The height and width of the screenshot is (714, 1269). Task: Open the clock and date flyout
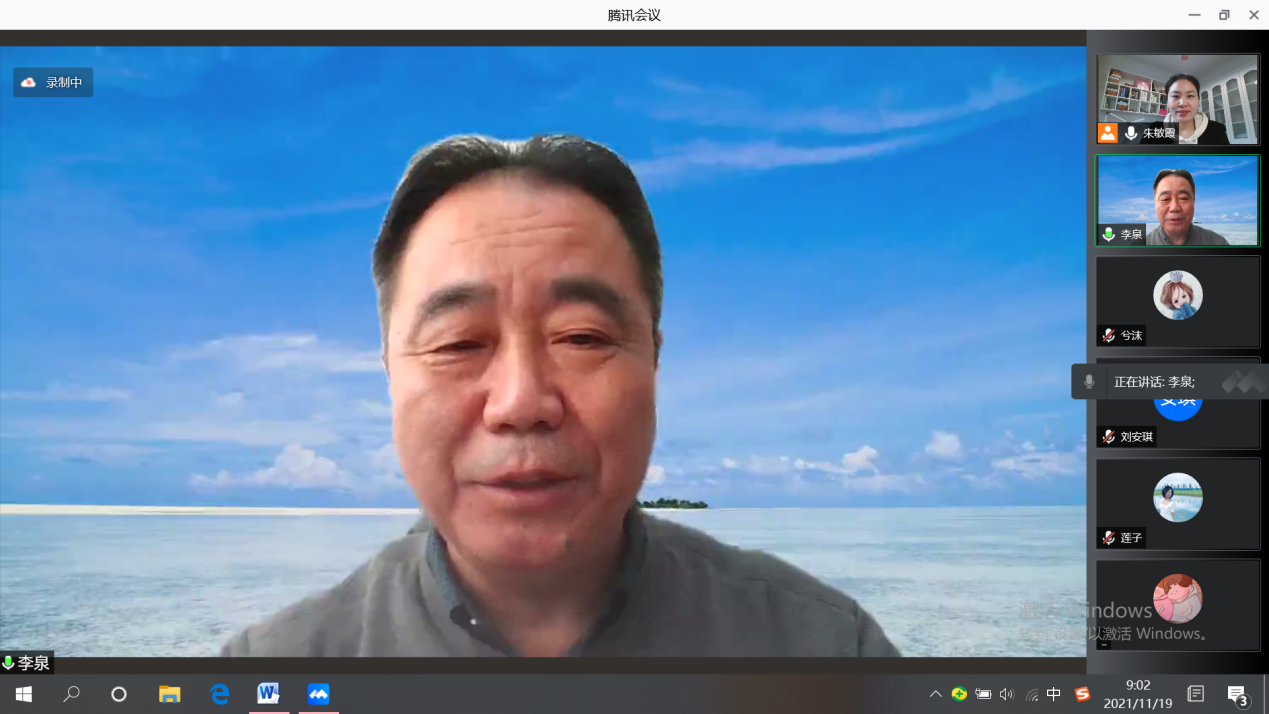(x=1138, y=694)
